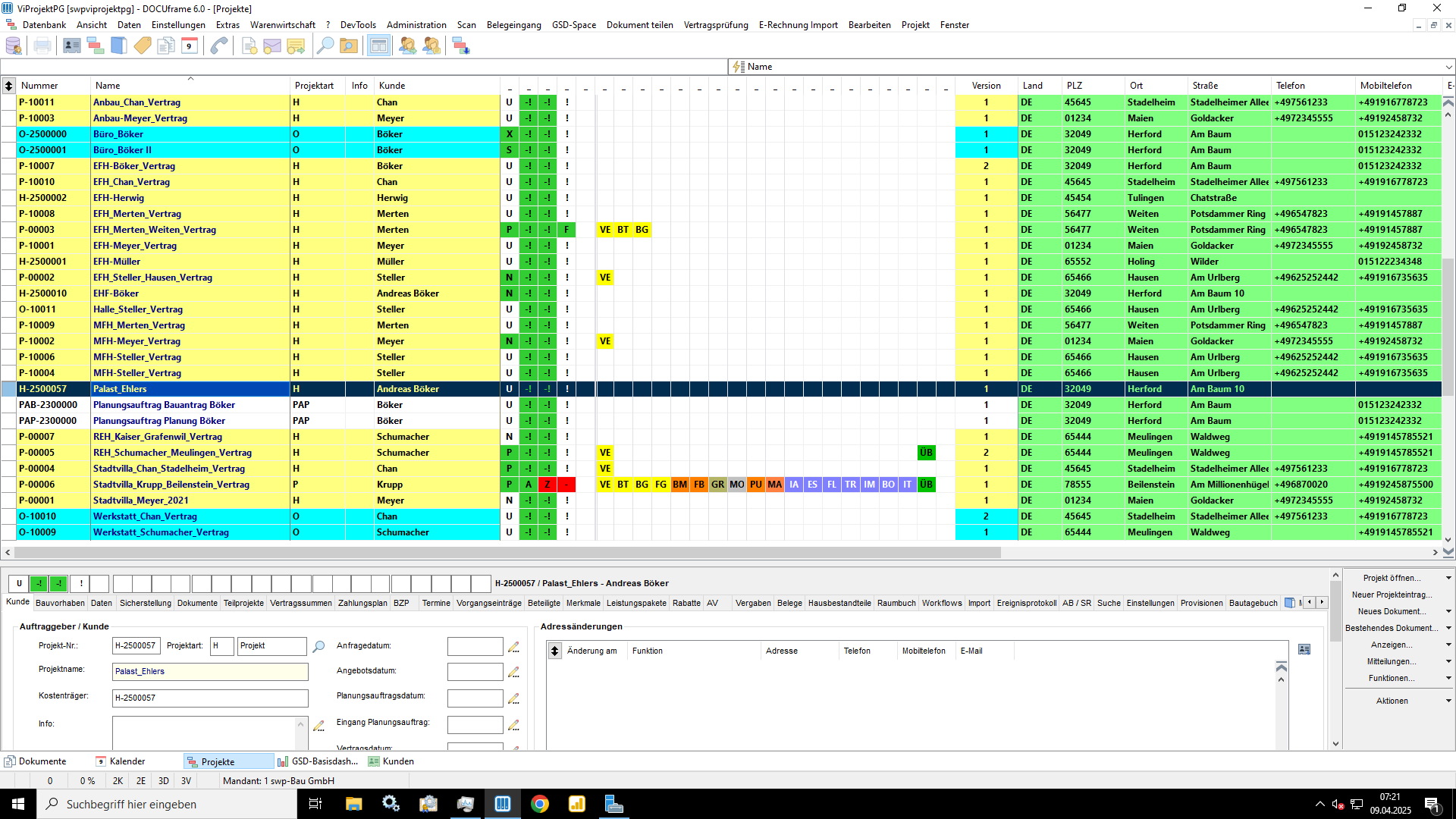
Task: Click green ÜB cell in REH_Schumacher row
Action: [926, 453]
